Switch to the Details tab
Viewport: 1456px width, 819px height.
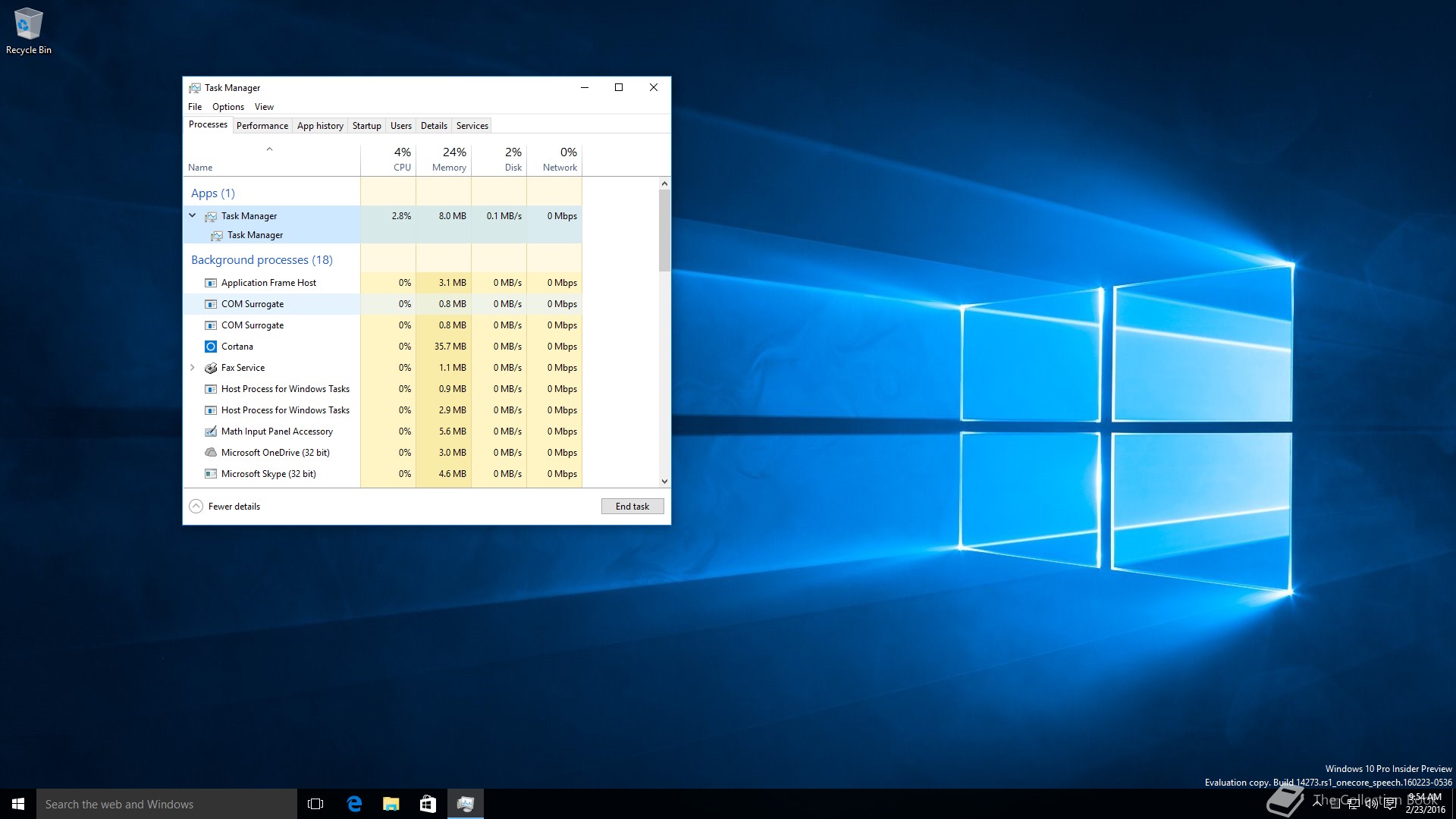coord(434,126)
